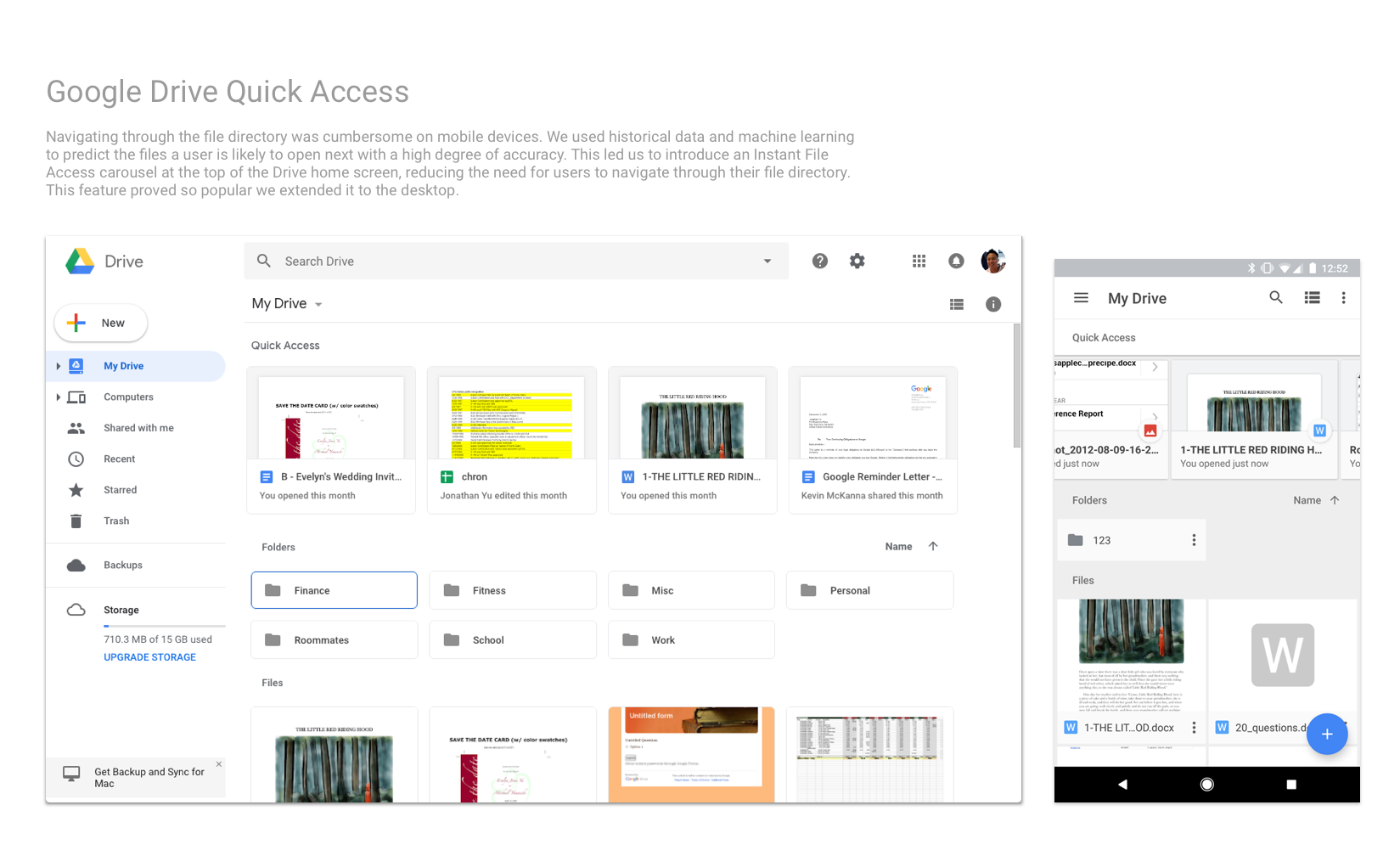Expand the My Drive tree node

point(58,366)
